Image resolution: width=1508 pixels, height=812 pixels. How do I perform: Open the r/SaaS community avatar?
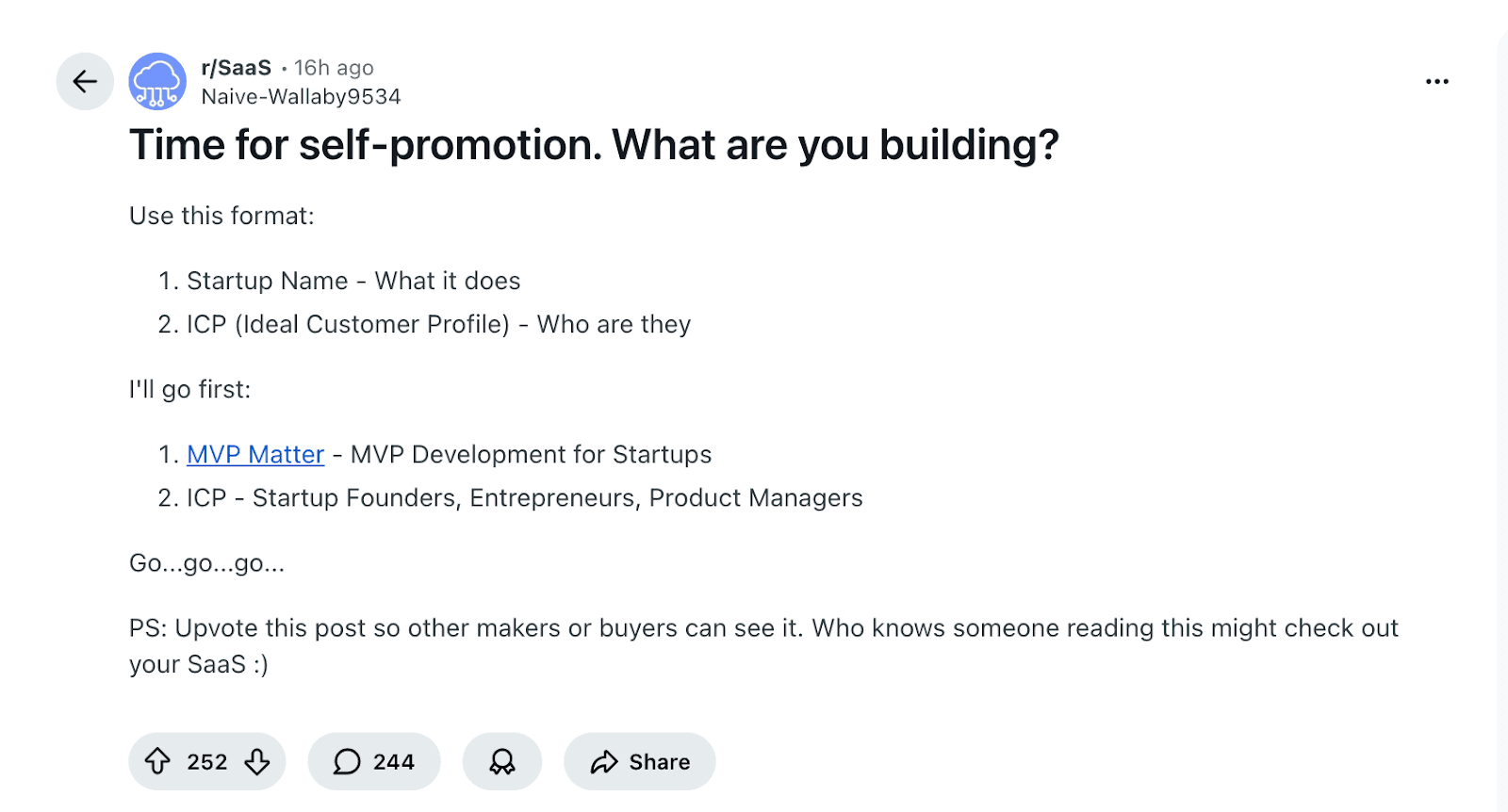coord(157,82)
